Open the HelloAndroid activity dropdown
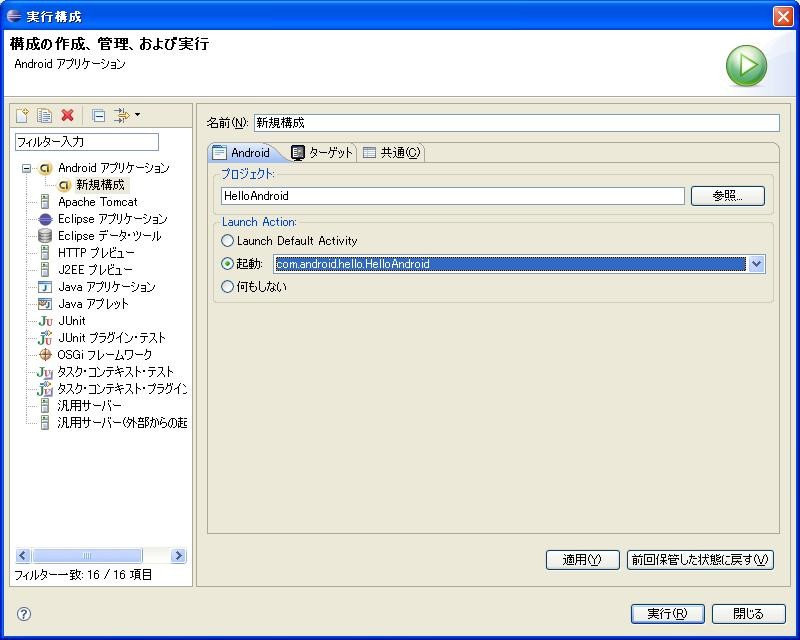 pyautogui.click(x=757, y=263)
